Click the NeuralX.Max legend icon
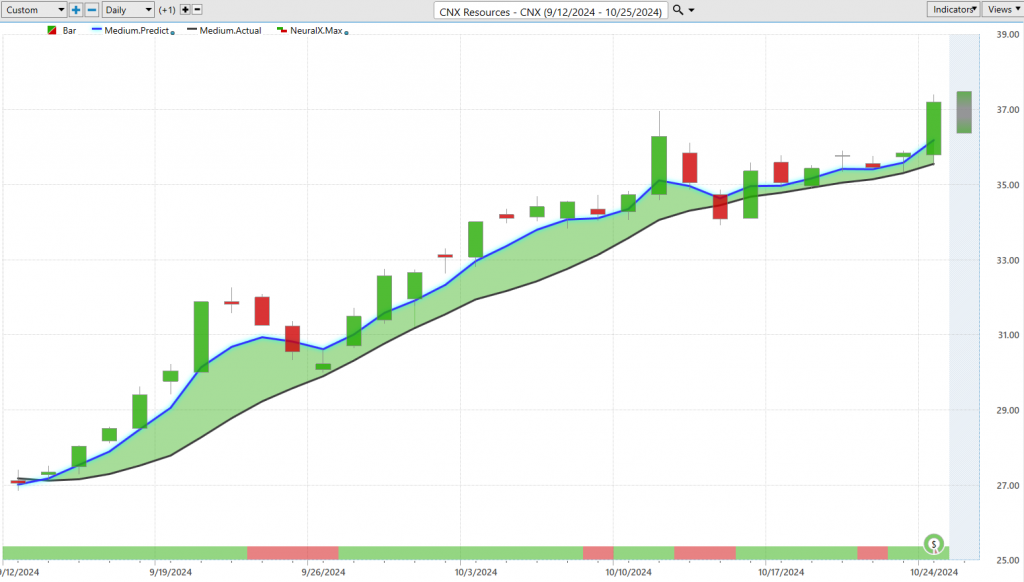 [282, 31]
